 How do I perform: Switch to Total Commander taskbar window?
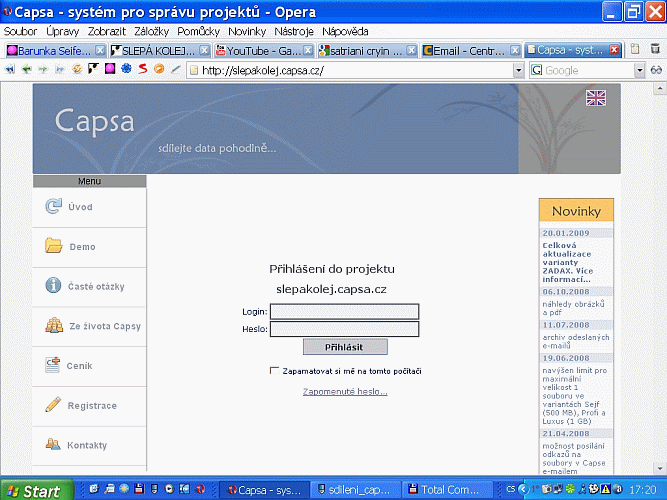click(447, 490)
